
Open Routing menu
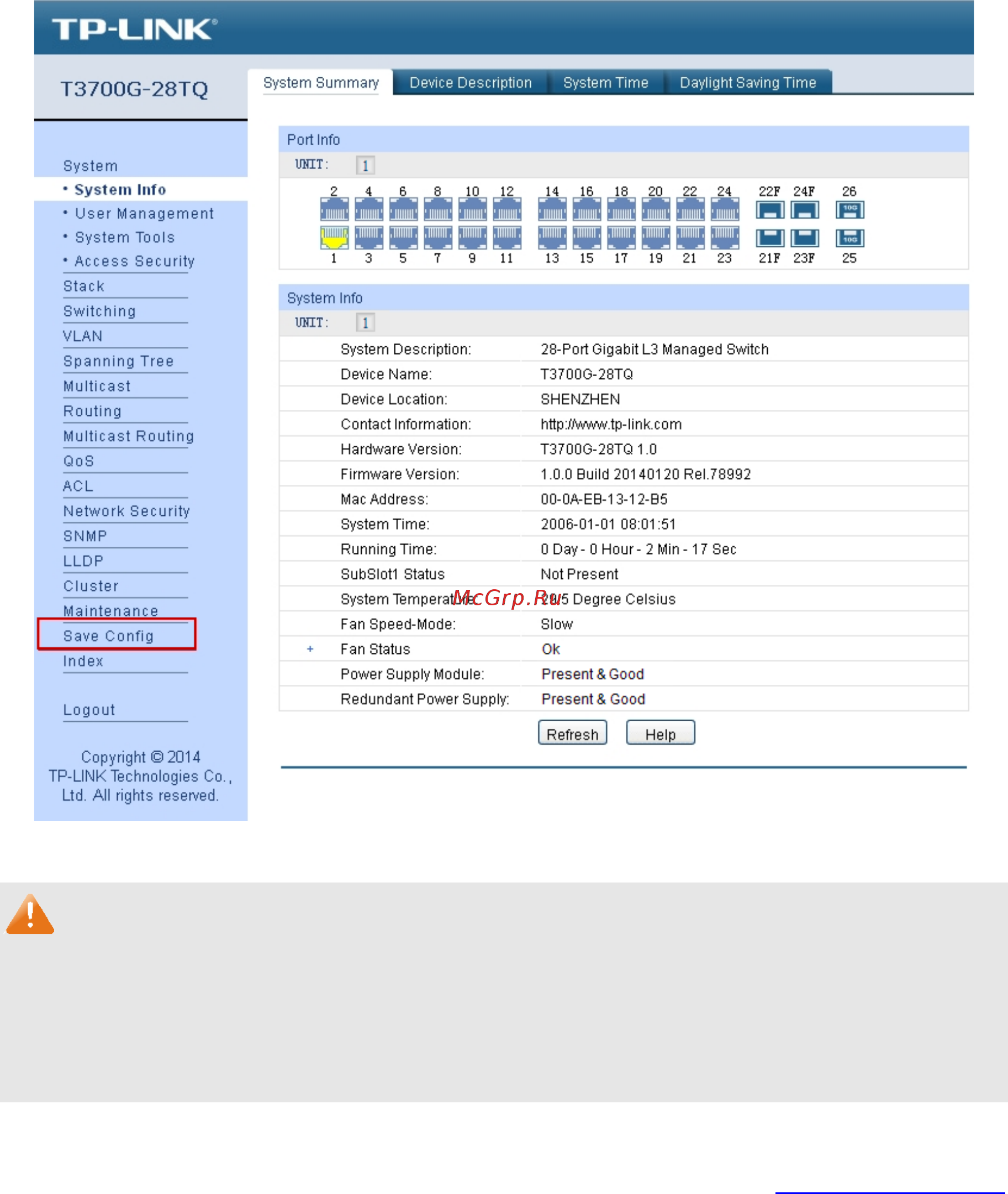[x=92, y=411]
